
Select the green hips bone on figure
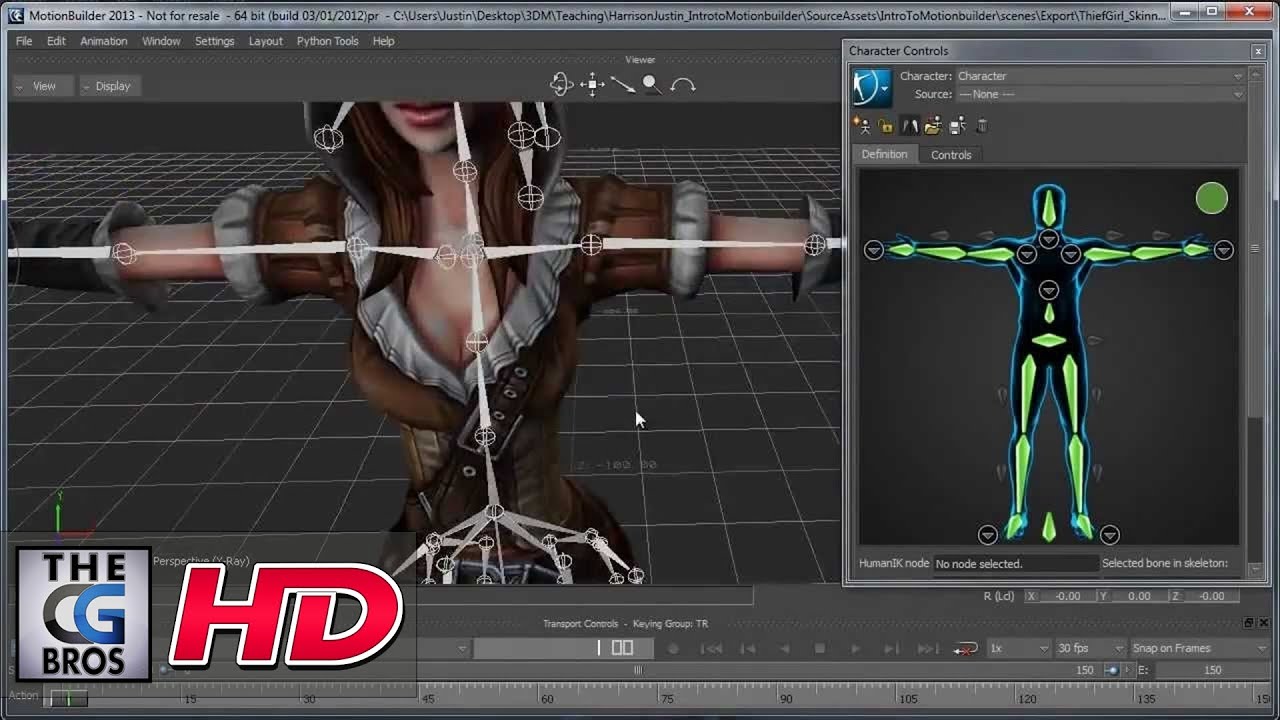1048,341
